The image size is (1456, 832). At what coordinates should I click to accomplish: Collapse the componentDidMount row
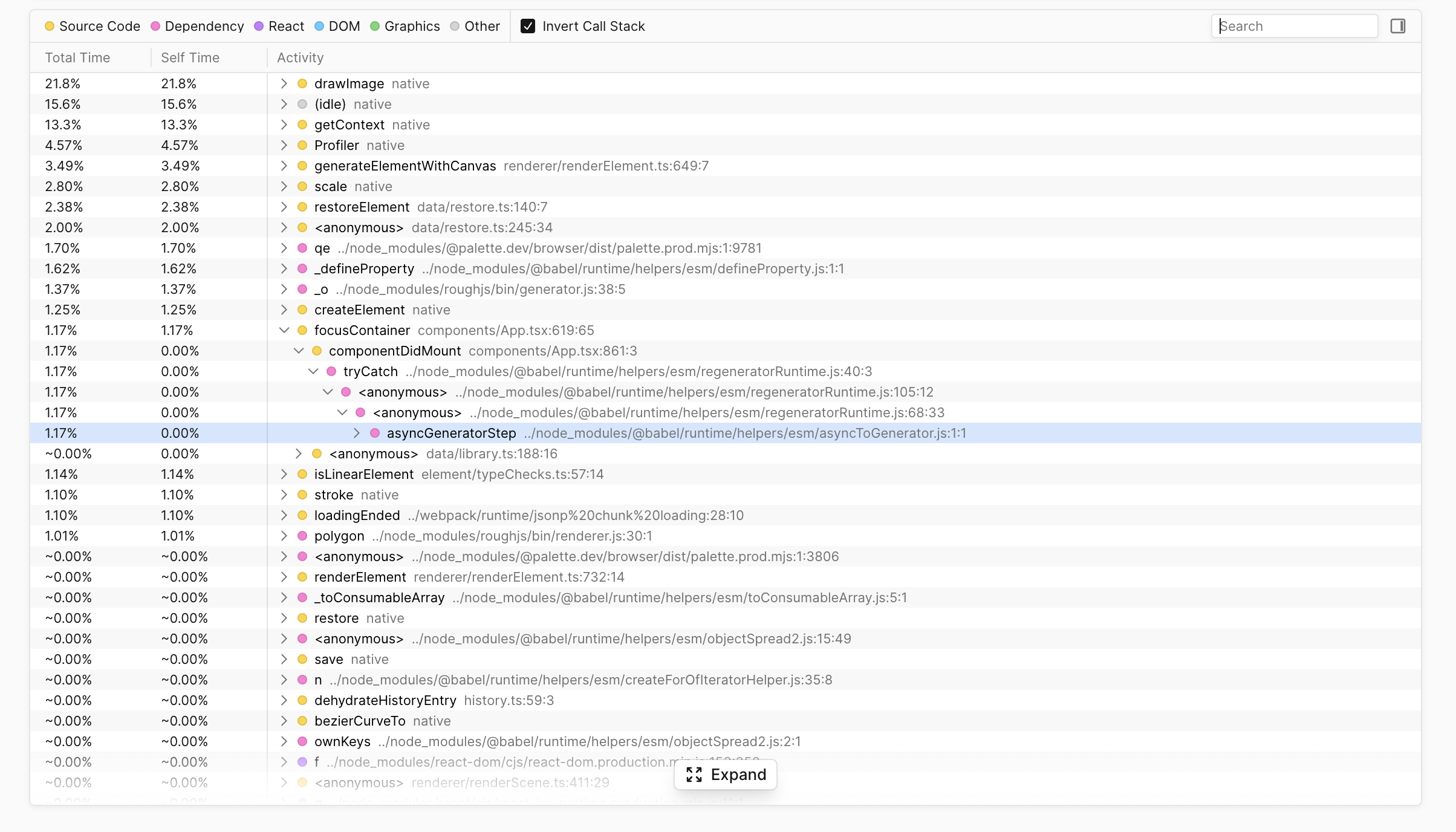[298, 351]
